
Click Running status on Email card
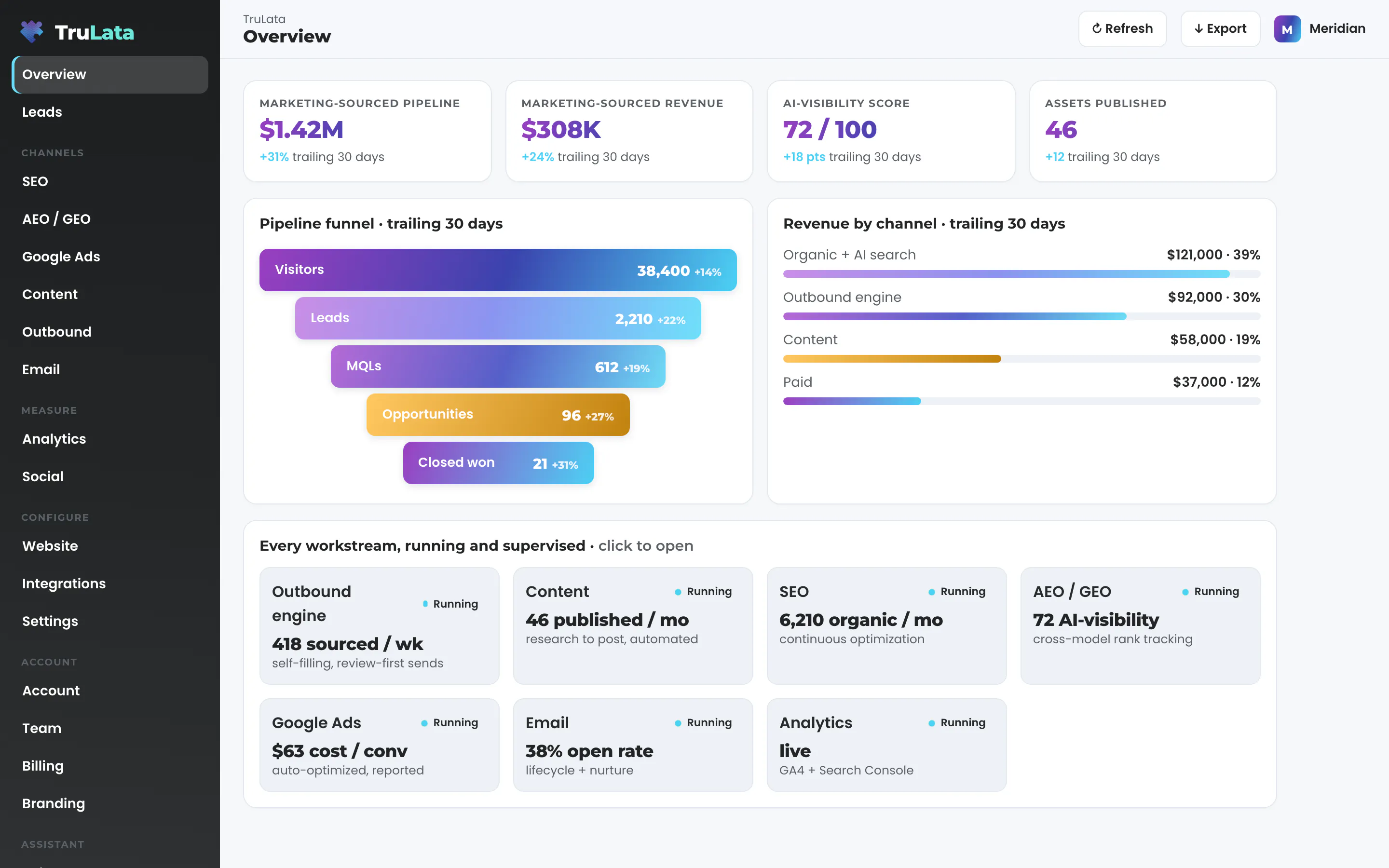703,723
